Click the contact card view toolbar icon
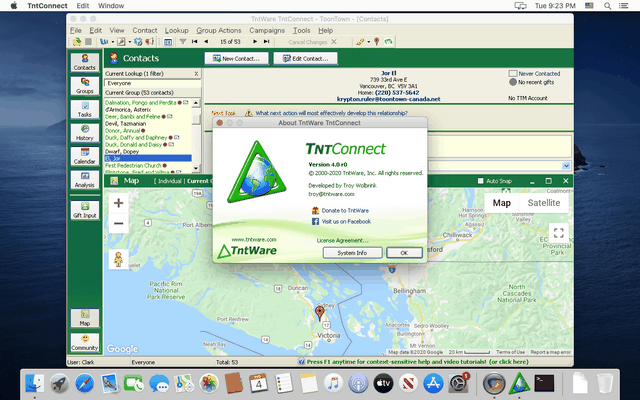640x400 pixels. (x=168, y=42)
